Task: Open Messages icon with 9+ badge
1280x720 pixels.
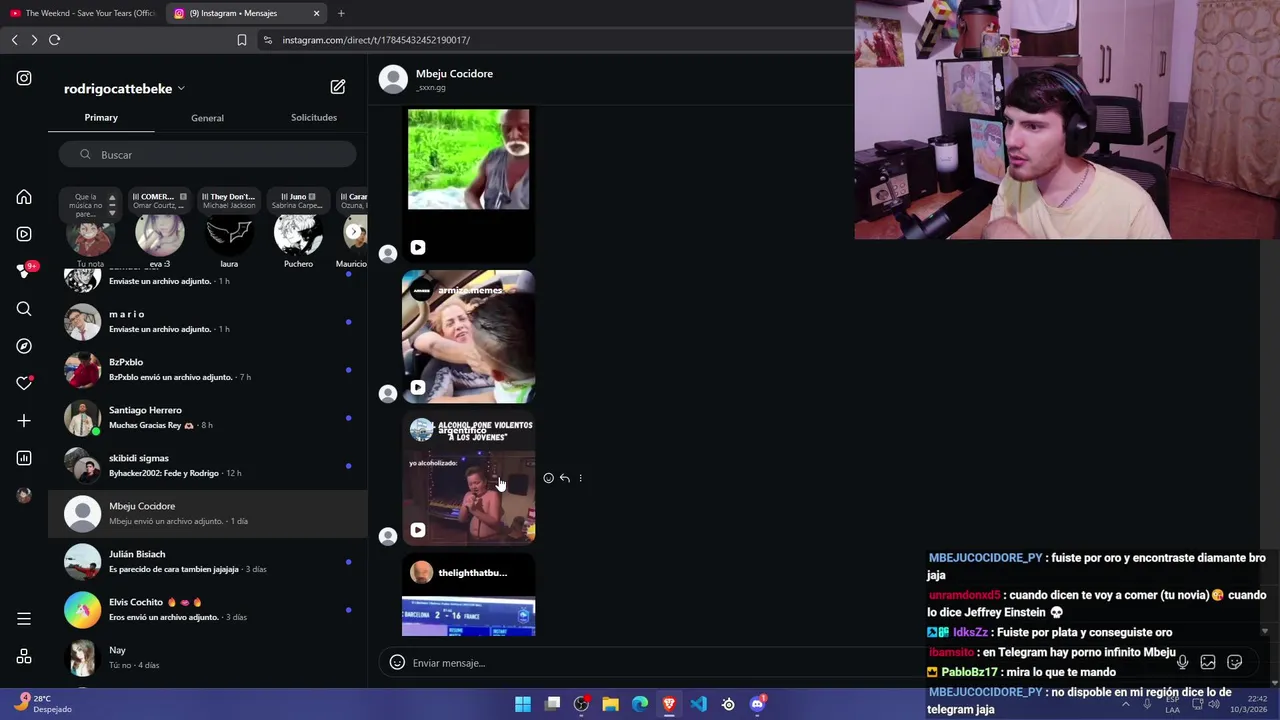Action: pyautogui.click(x=24, y=271)
